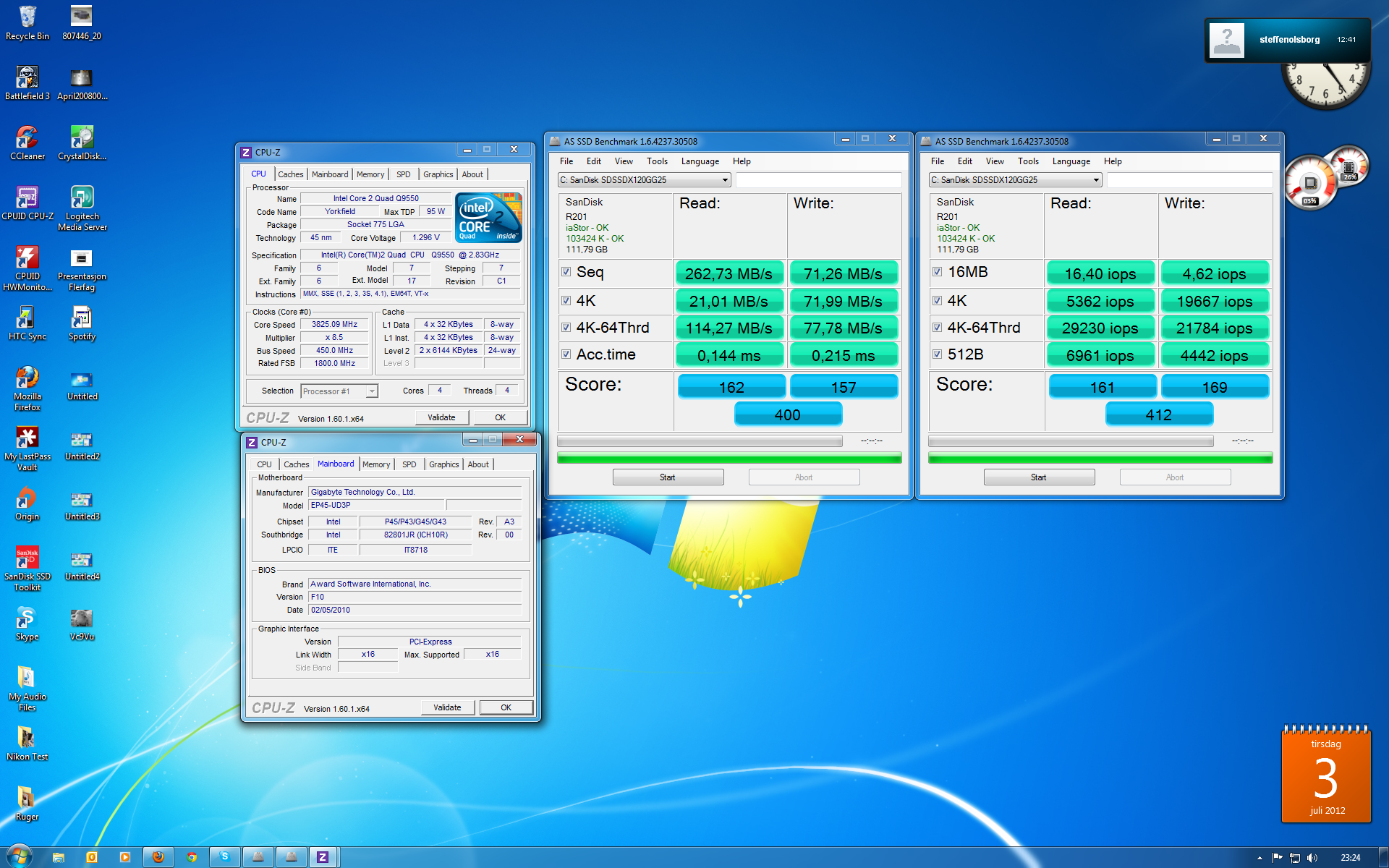Open Memory tab in top CPU-Z window
The height and width of the screenshot is (868, 1389).
(x=370, y=174)
